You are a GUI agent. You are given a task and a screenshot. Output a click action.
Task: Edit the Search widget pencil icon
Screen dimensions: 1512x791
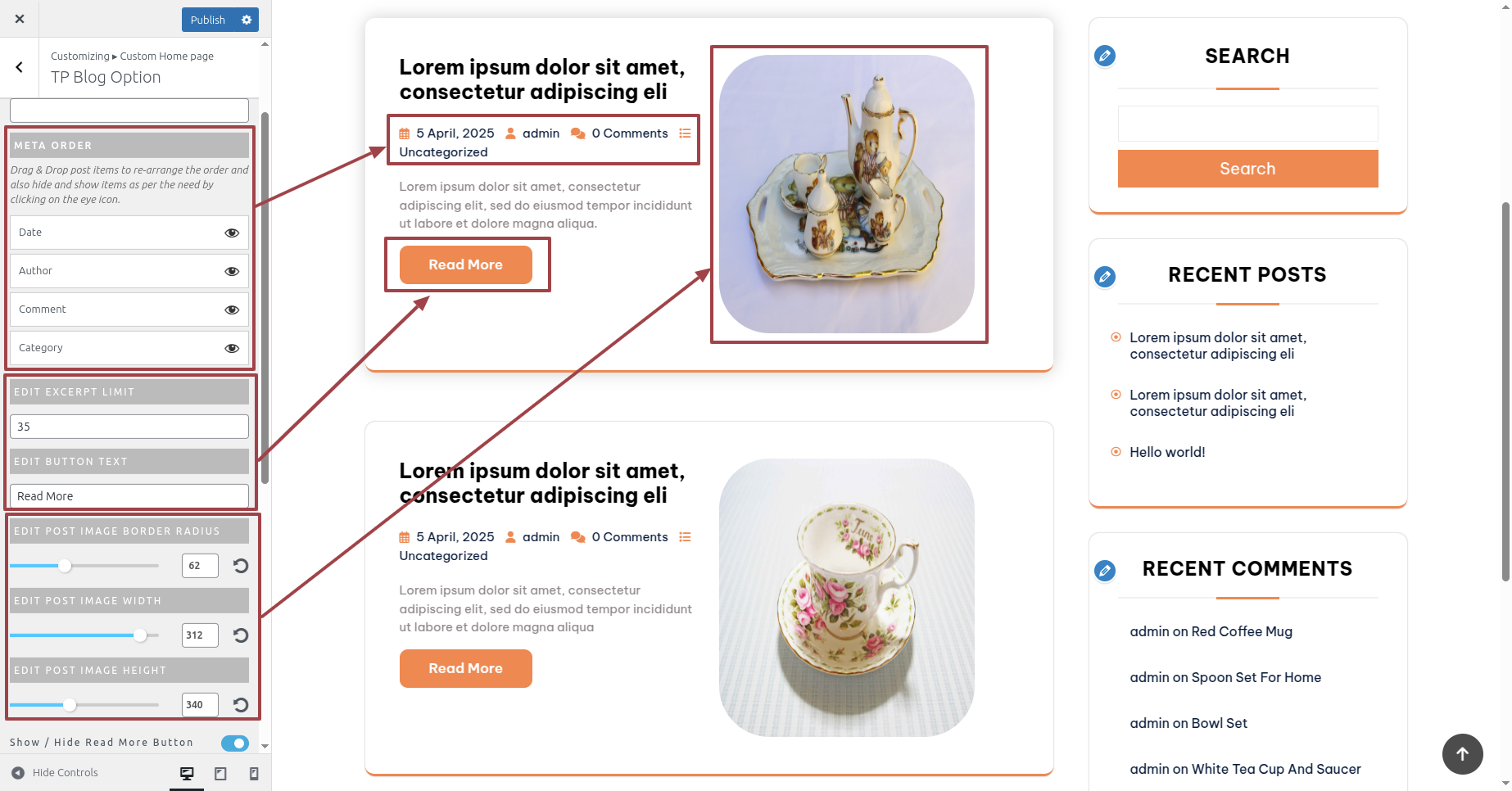click(1105, 56)
